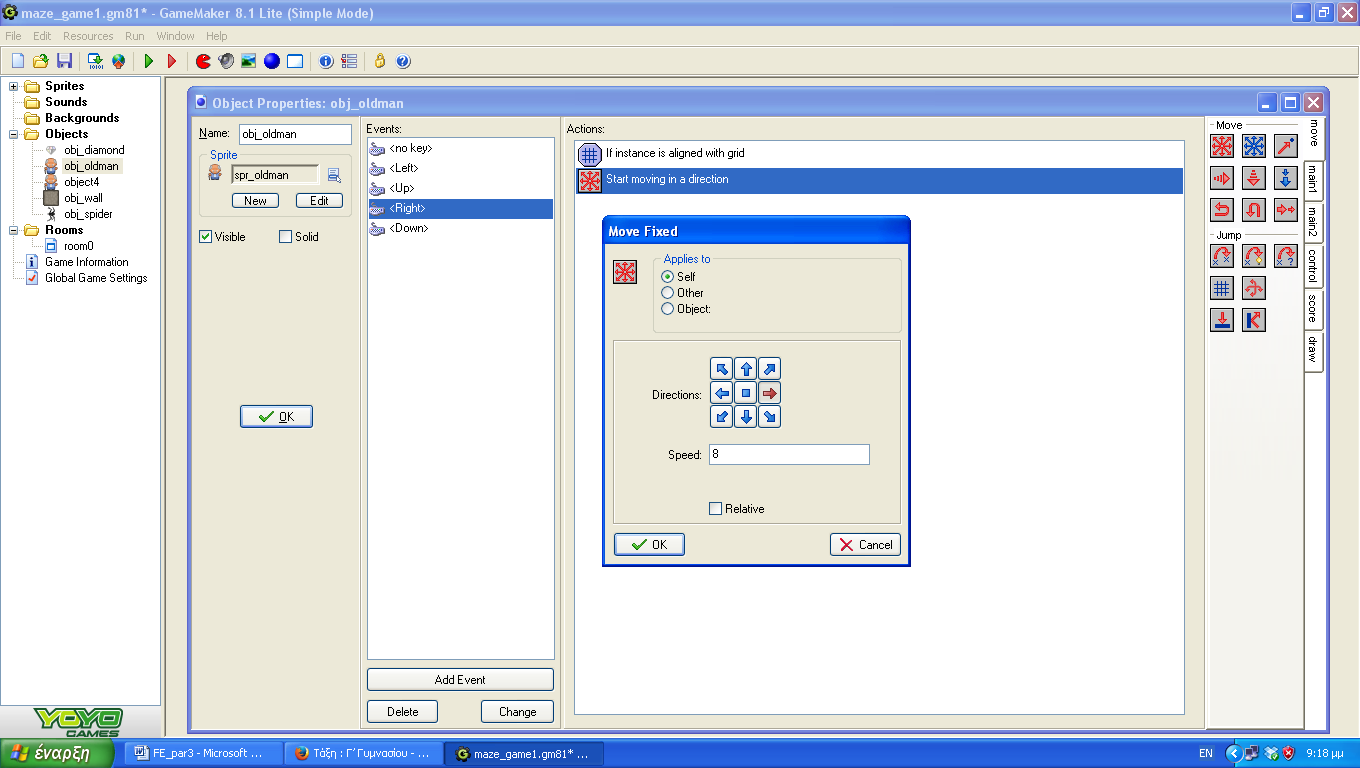This screenshot has height=768, width=1360.
Task: Click the Delete event button
Action: click(x=403, y=712)
